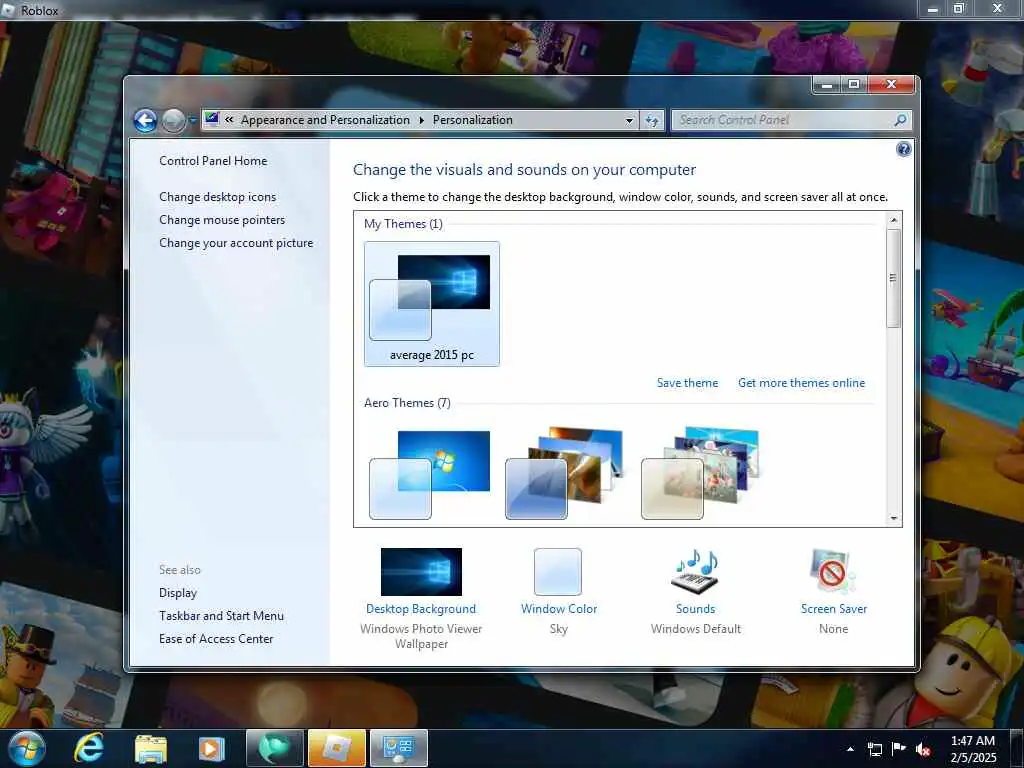Open the network tray icon
Screen dimensions: 1024x768
[x=874, y=749]
